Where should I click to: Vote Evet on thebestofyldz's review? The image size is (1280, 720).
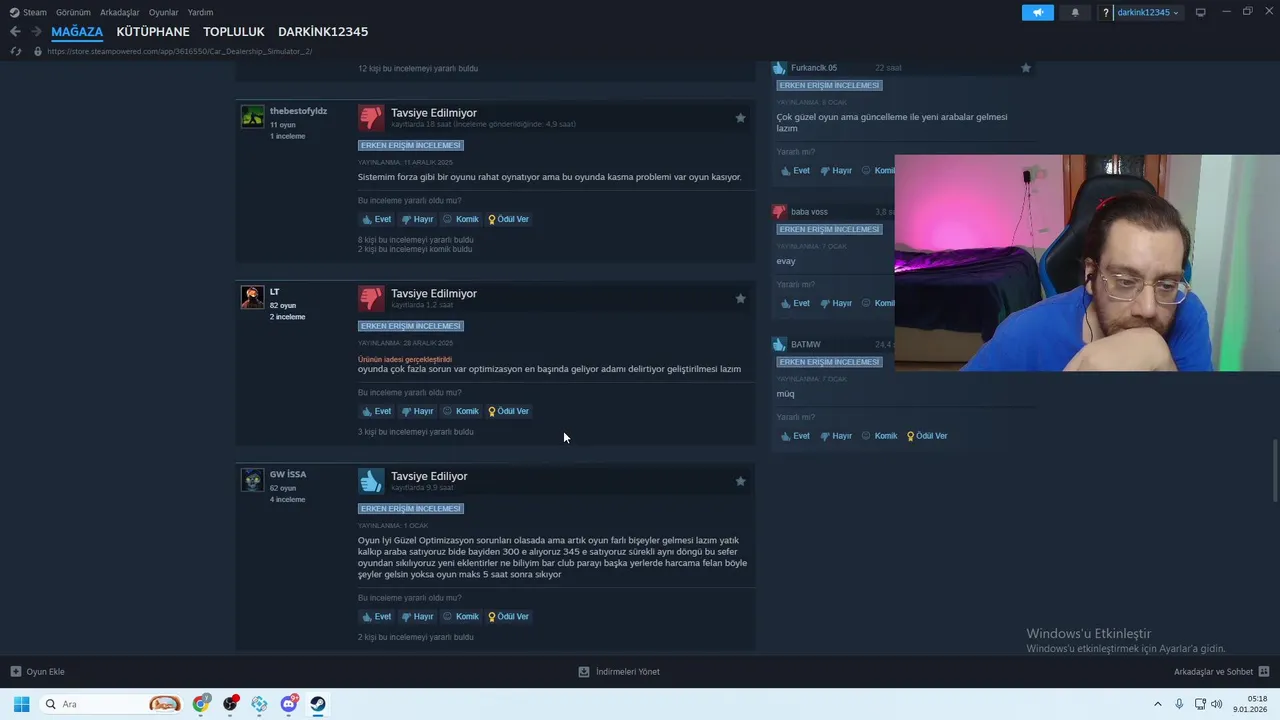tap(377, 219)
